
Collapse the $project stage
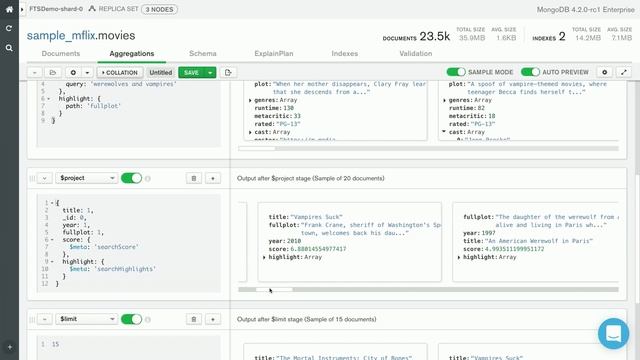click(44, 178)
